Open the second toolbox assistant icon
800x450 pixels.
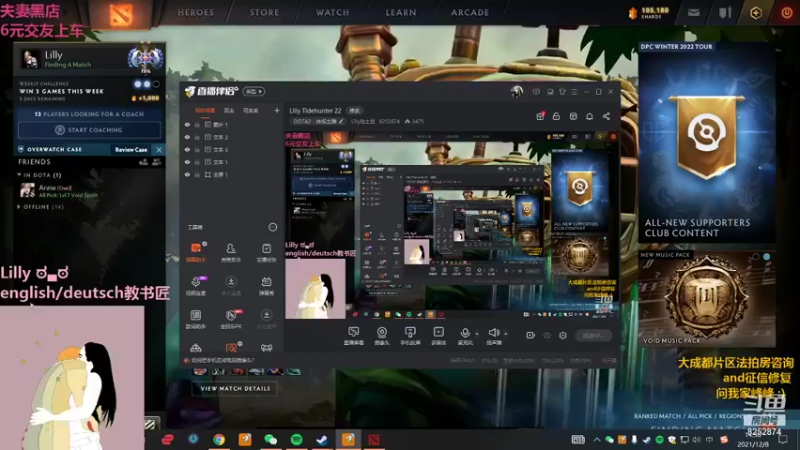231,252
